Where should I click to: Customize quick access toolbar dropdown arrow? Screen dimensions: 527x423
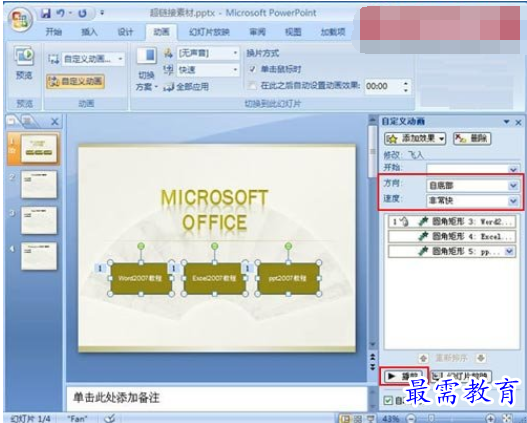(x=102, y=13)
